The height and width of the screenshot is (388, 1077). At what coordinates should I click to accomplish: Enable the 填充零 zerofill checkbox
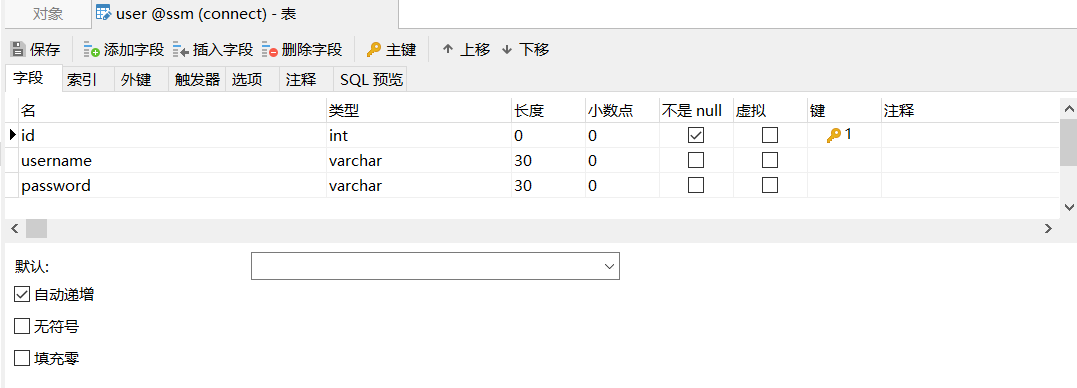[x=22, y=358]
